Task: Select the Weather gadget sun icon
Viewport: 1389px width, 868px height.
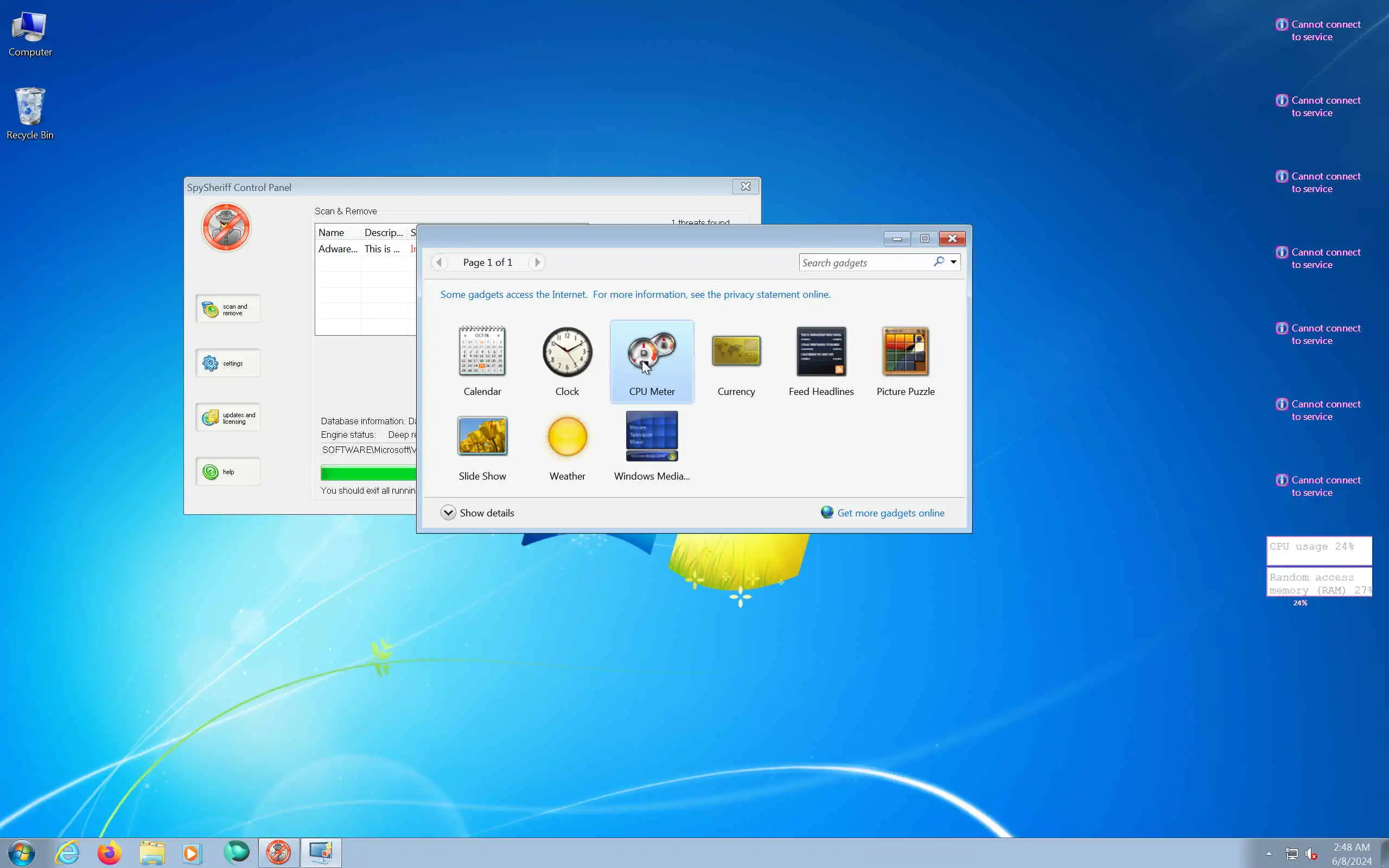Action: pos(567,436)
